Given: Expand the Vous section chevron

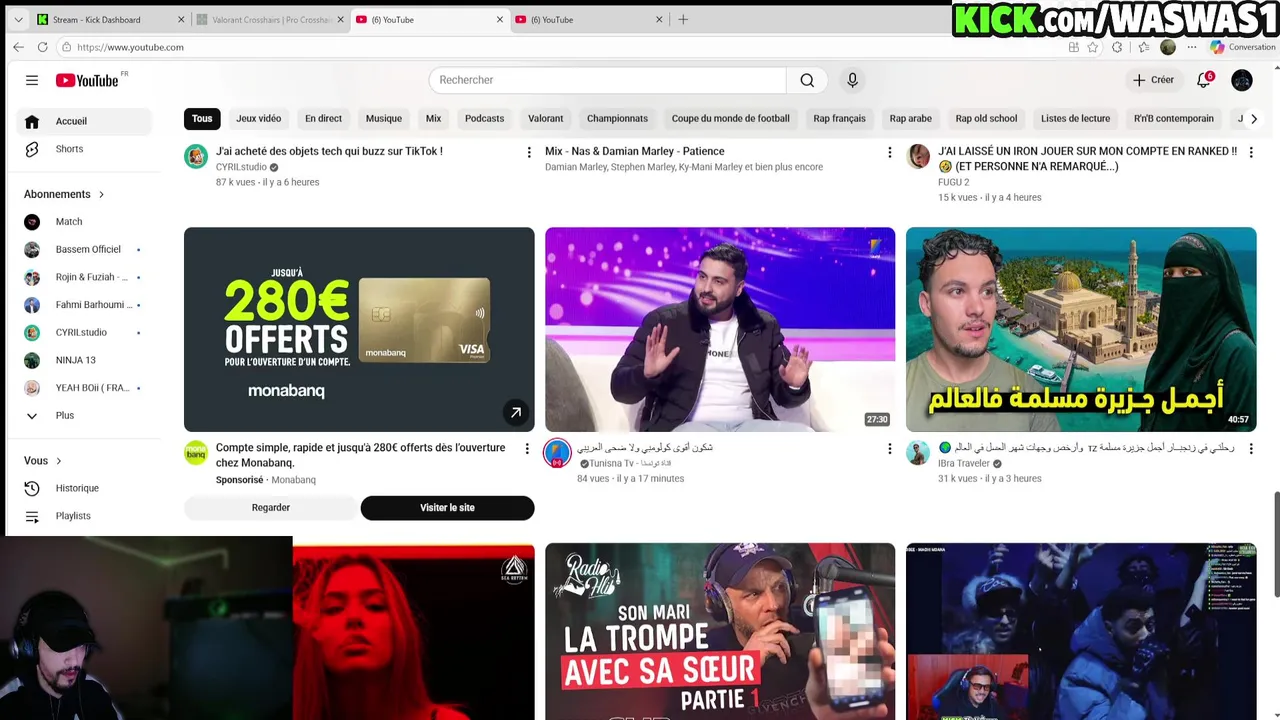Looking at the screenshot, I should click(x=58, y=461).
